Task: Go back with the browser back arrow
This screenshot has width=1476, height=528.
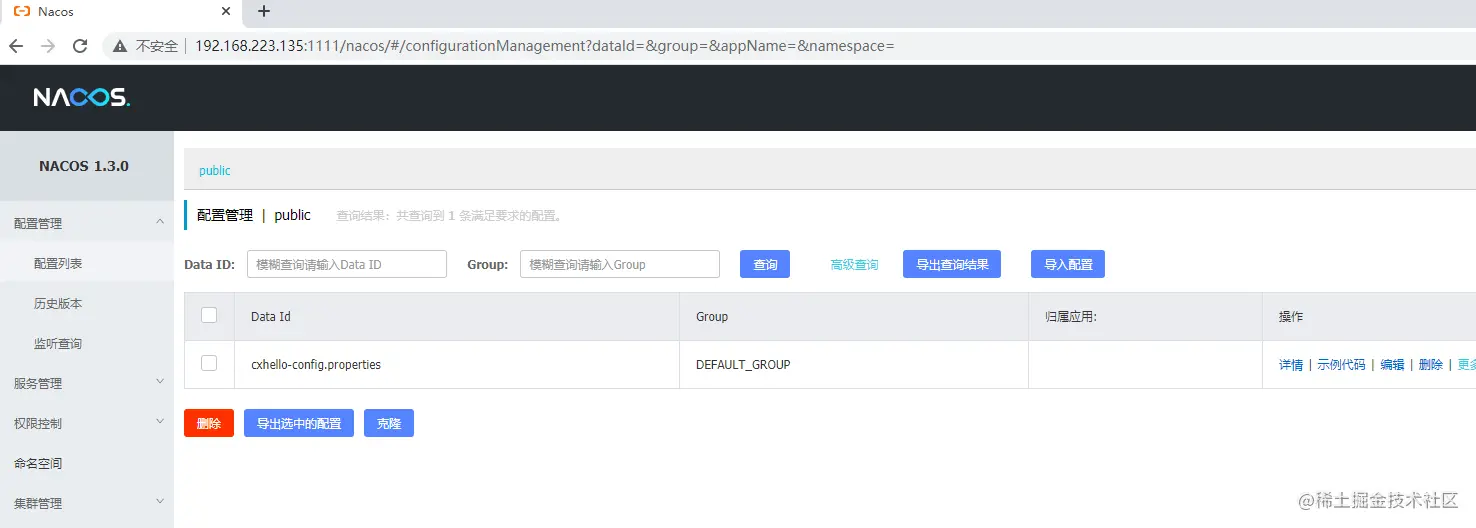Action: pyautogui.click(x=16, y=46)
